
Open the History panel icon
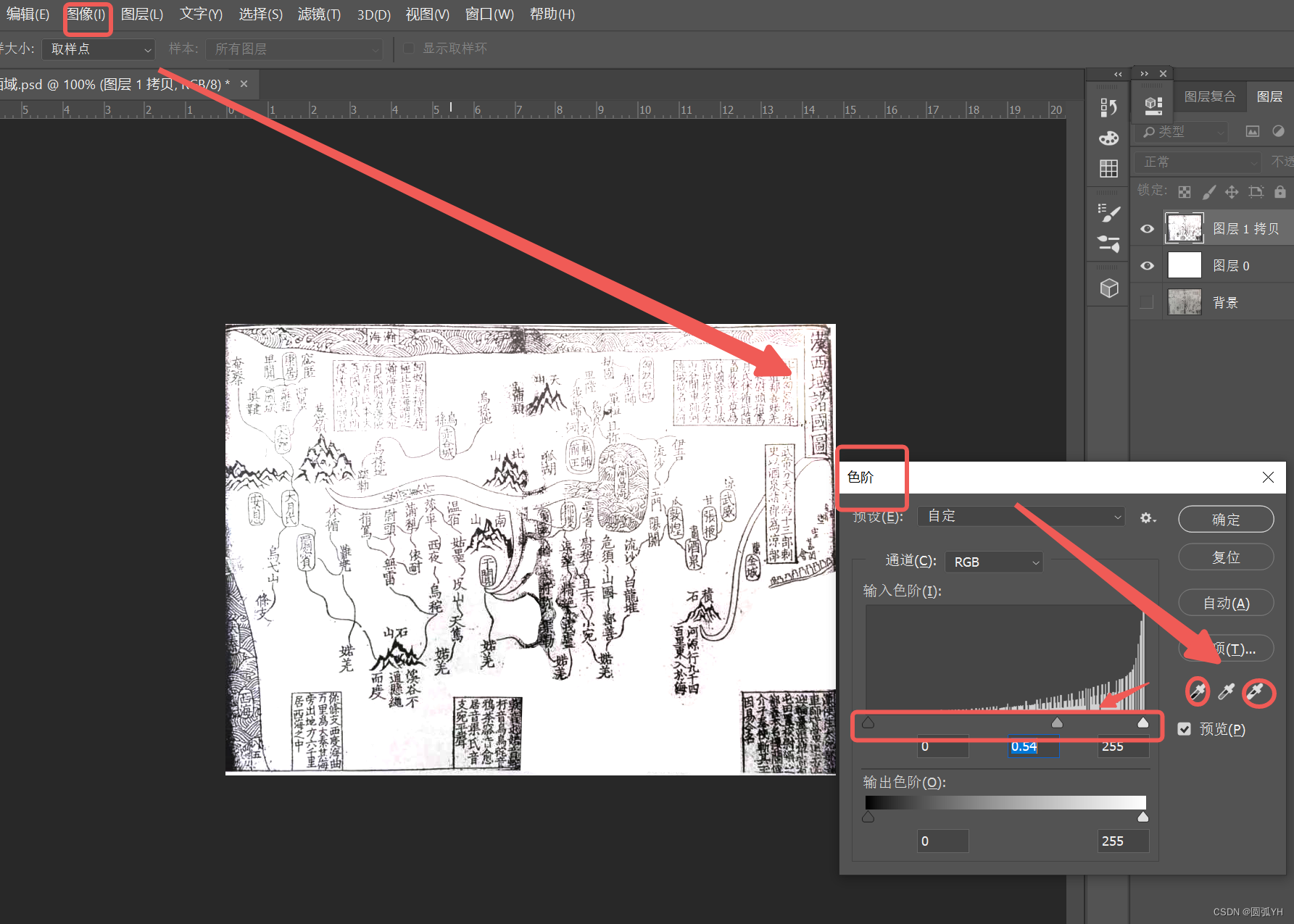(x=1108, y=107)
